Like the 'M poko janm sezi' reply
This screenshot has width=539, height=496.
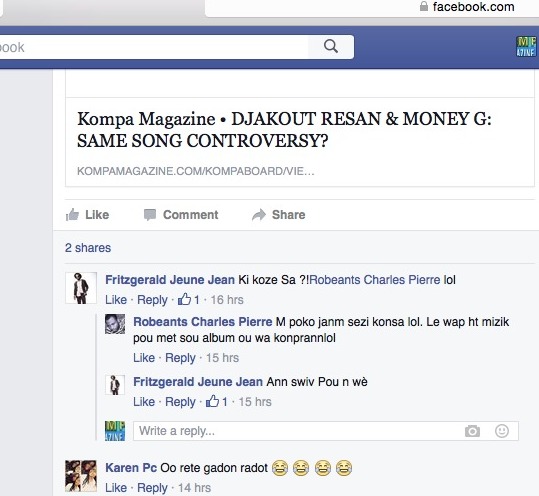144,358
